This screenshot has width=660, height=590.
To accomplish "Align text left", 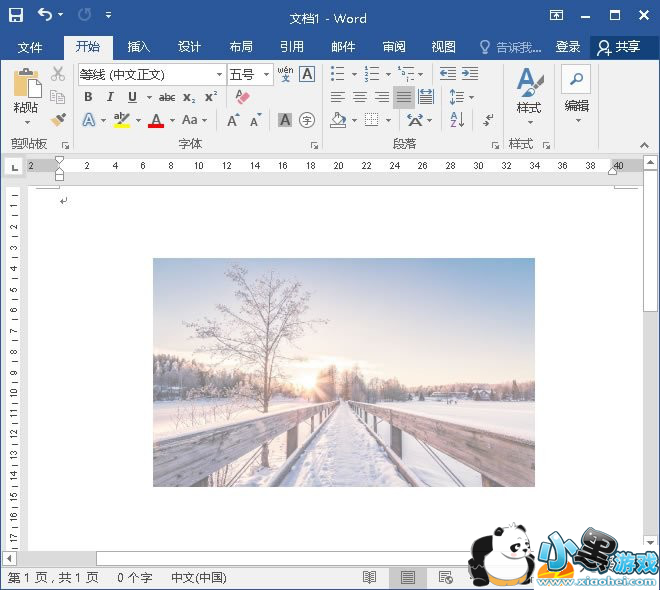I will (x=338, y=97).
